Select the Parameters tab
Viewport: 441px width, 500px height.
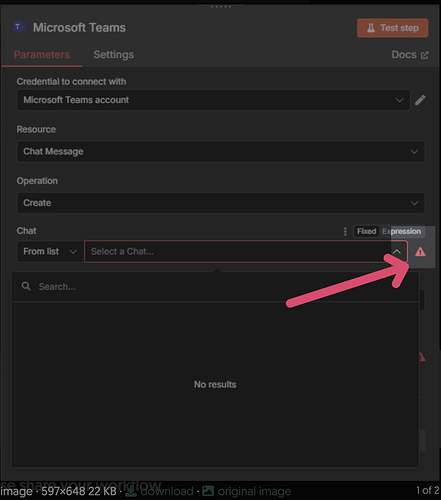click(x=42, y=55)
